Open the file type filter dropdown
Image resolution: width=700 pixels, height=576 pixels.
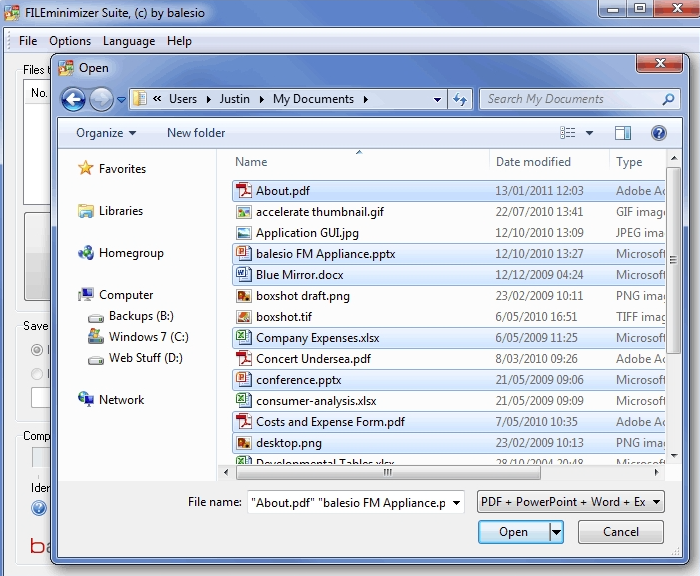point(570,502)
